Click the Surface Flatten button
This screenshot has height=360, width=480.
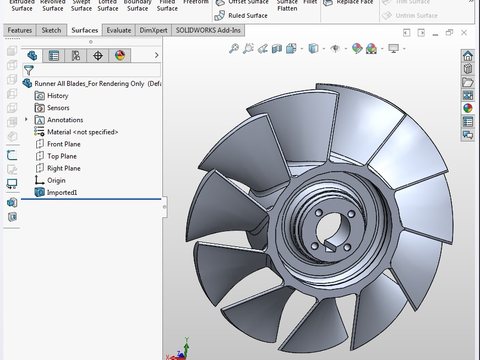pyautogui.click(x=287, y=6)
